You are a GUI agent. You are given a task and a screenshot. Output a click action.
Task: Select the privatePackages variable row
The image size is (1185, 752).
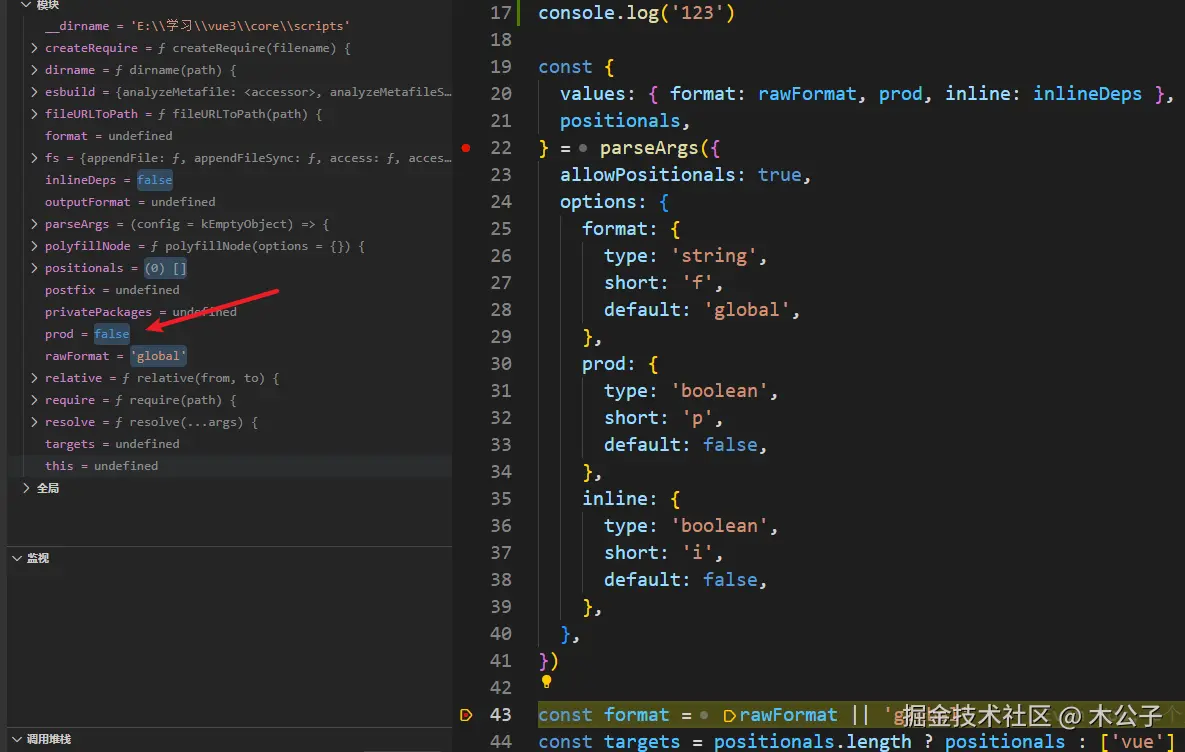(x=230, y=311)
